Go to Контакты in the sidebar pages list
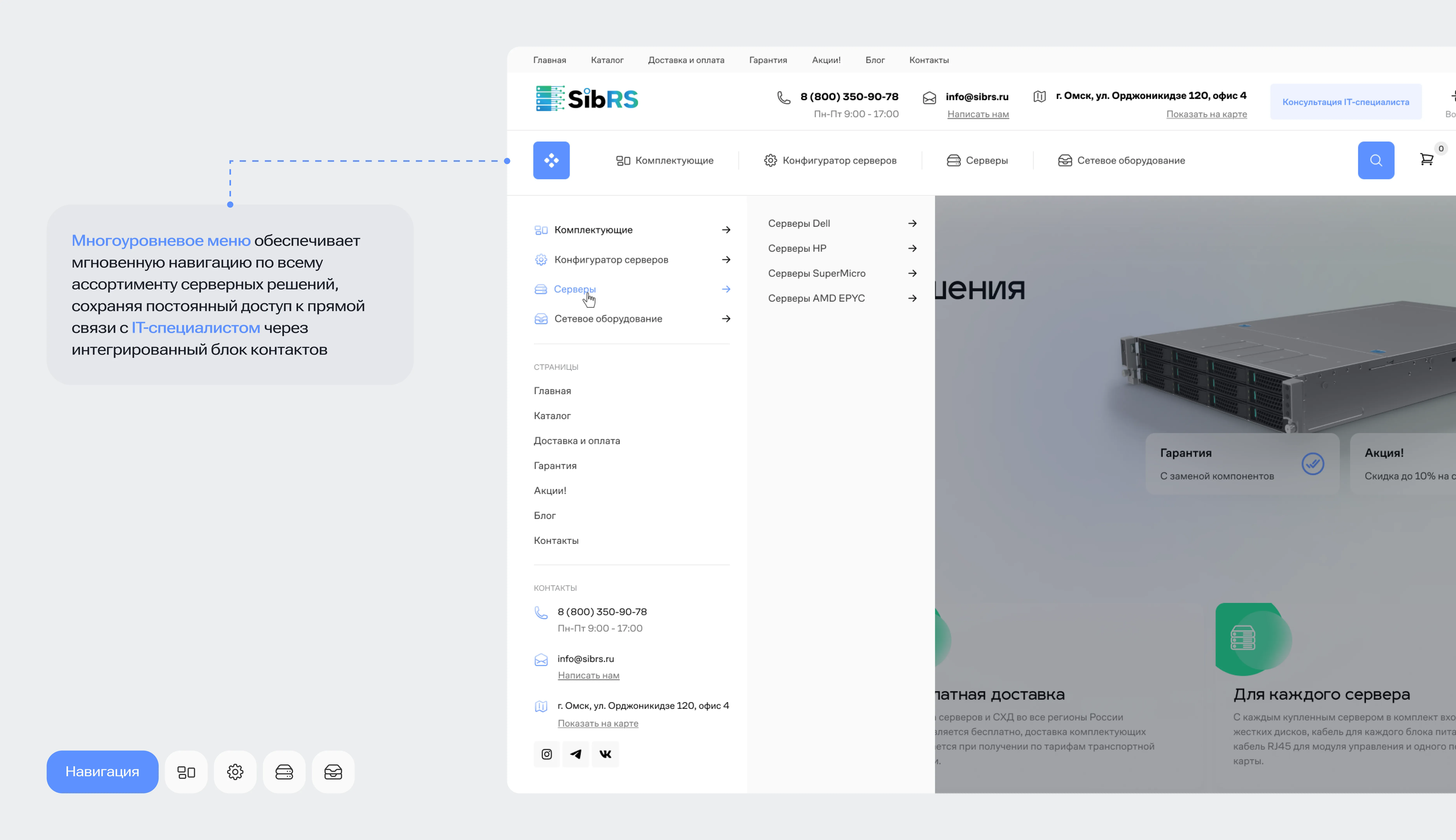Screen dimensions: 1456x840 point(556,541)
